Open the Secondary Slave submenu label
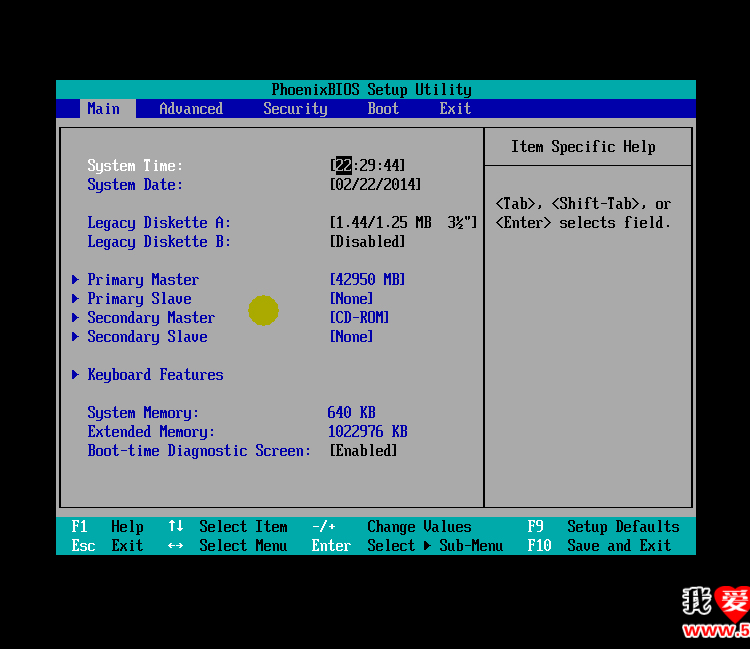Image resolution: width=750 pixels, height=649 pixels. coord(147,337)
